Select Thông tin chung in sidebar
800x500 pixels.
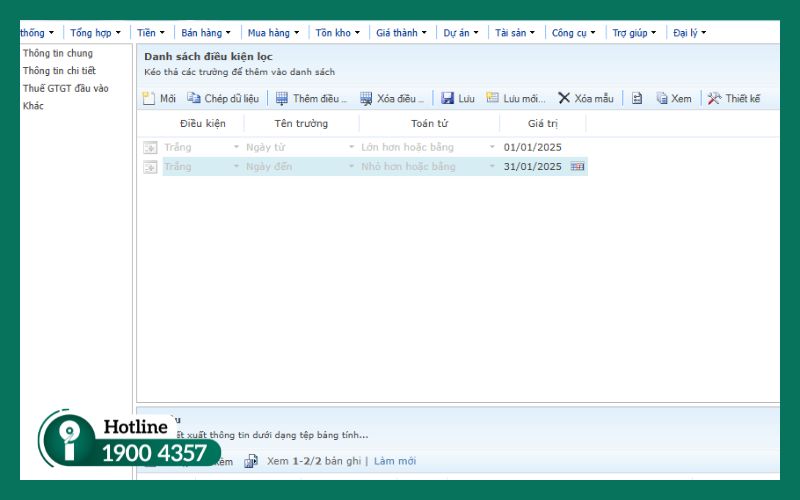58,53
